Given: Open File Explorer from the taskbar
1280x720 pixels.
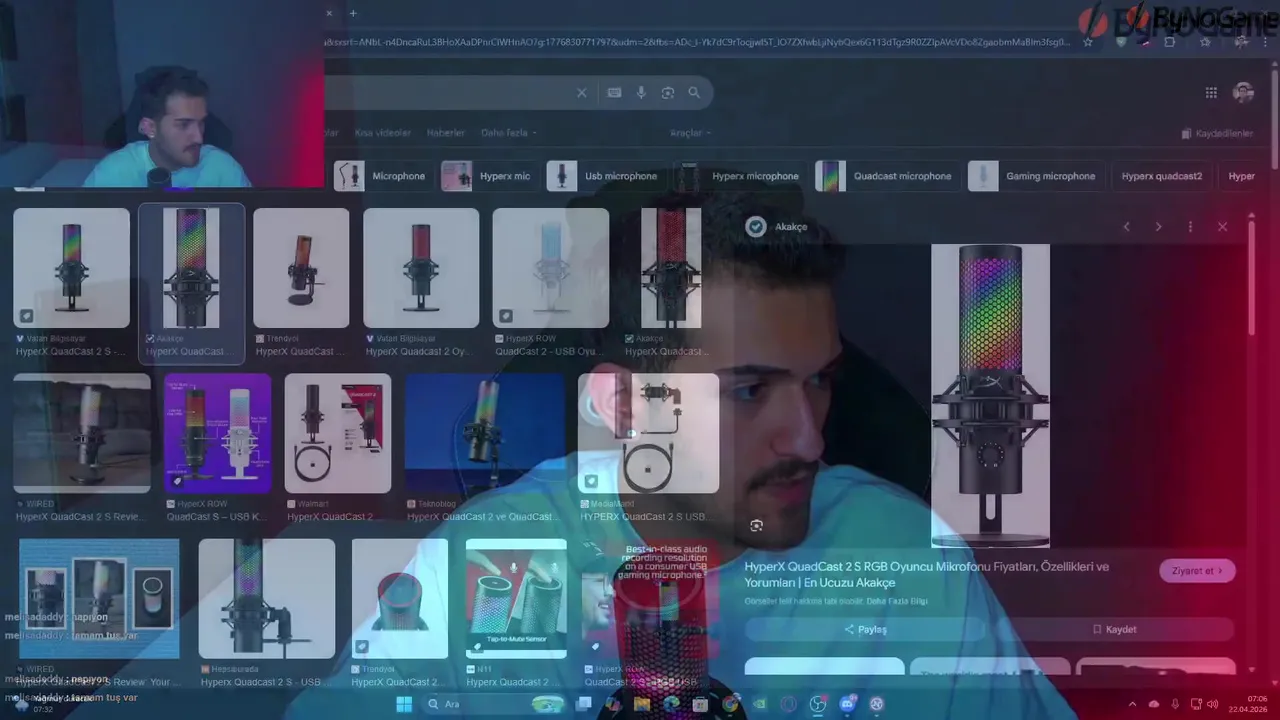Looking at the screenshot, I should point(642,704).
